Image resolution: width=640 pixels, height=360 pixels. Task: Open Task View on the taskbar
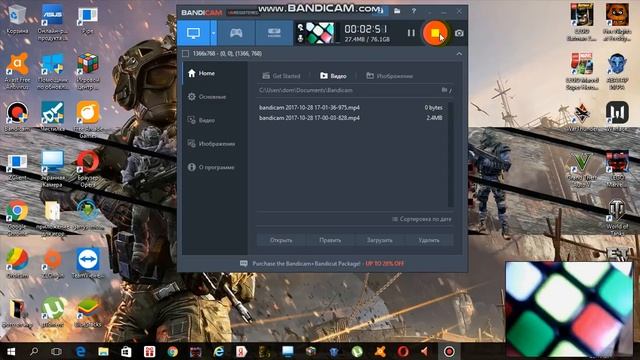pos(56,351)
